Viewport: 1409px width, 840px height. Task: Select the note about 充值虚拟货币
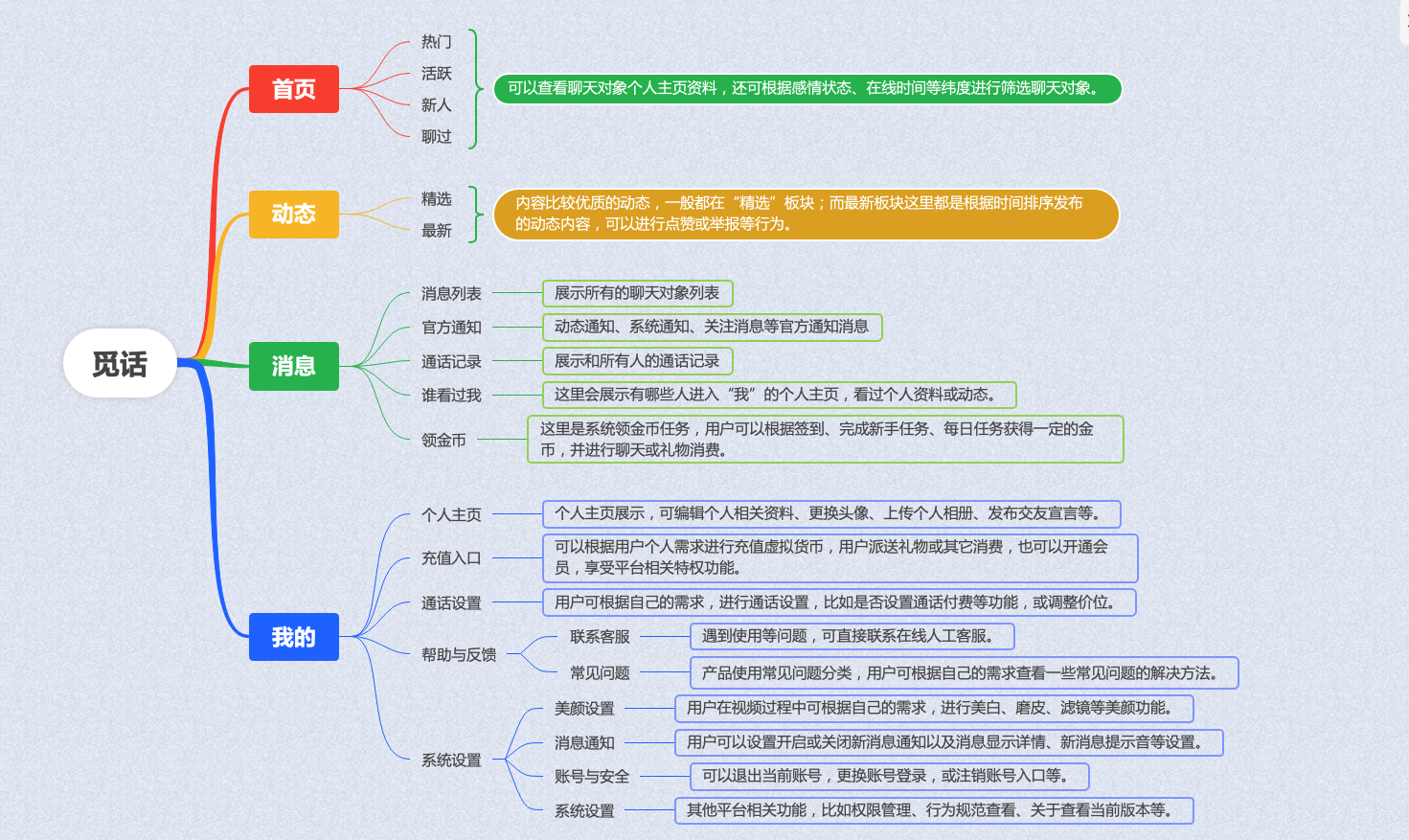pyautogui.click(x=840, y=558)
